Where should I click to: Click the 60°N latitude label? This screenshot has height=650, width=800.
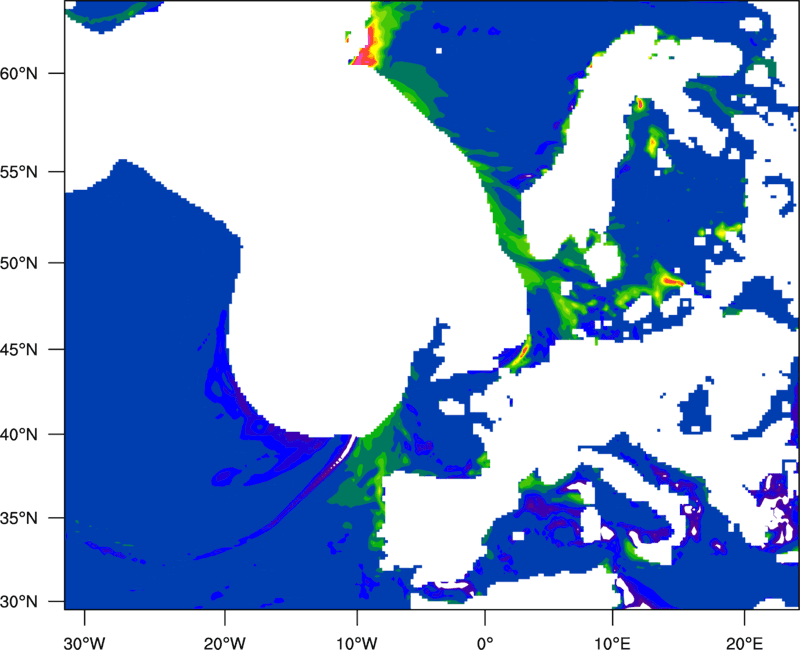(19, 73)
